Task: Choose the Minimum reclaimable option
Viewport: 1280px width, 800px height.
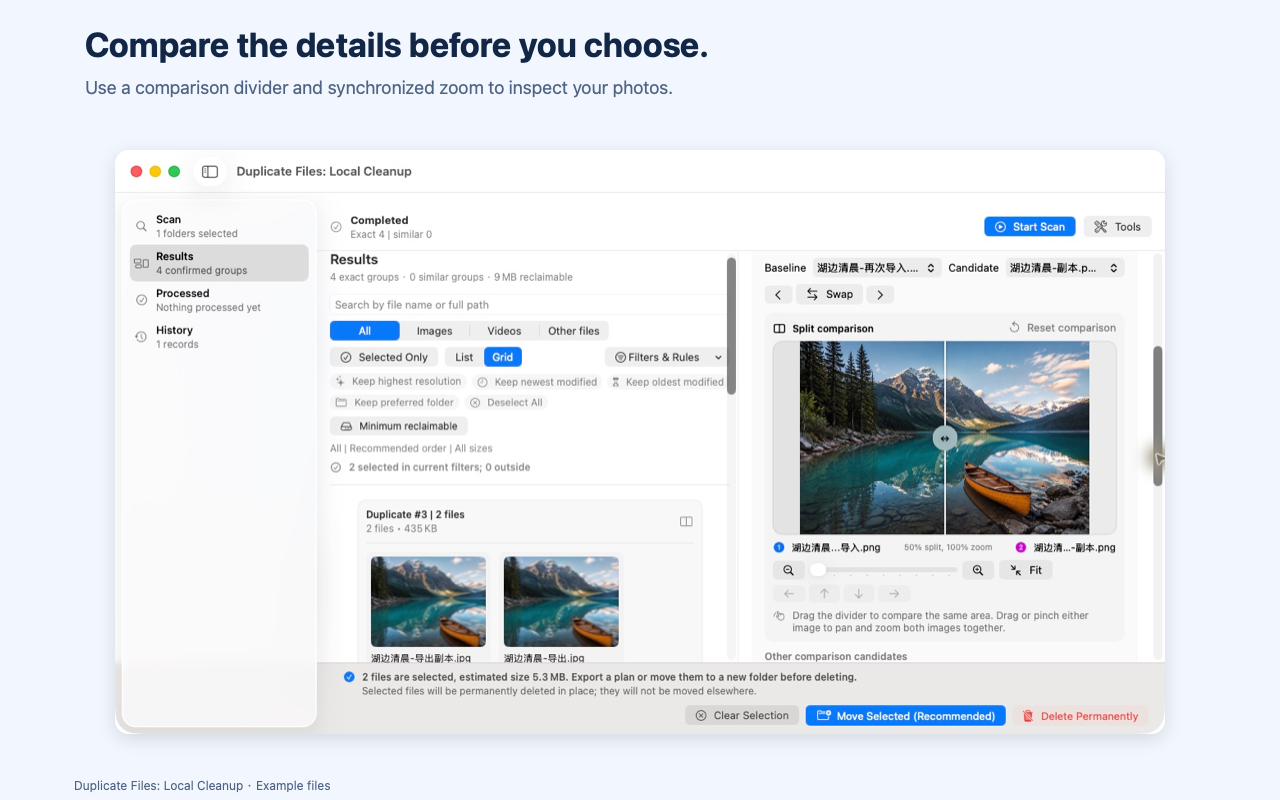Action: tap(399, 426)
